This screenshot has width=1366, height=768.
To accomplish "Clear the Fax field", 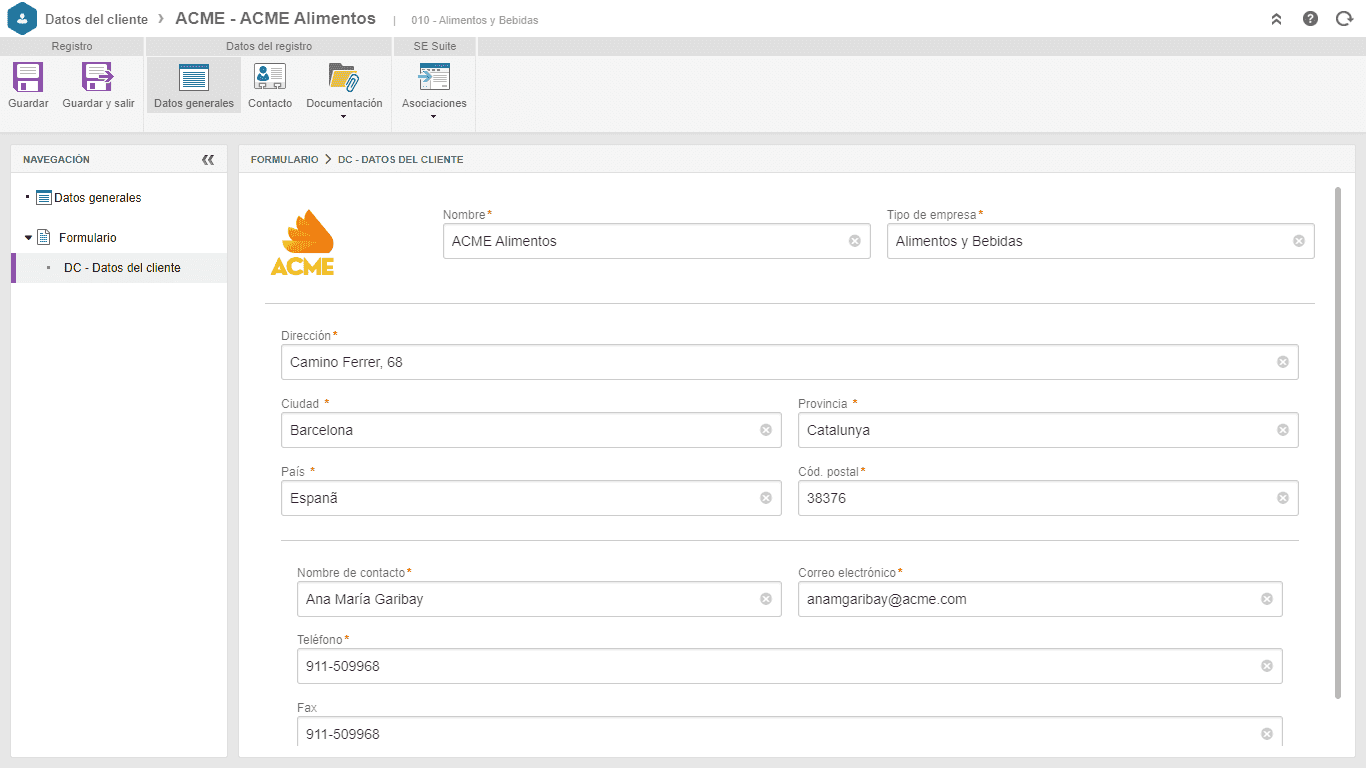I will pos(1267,734).
